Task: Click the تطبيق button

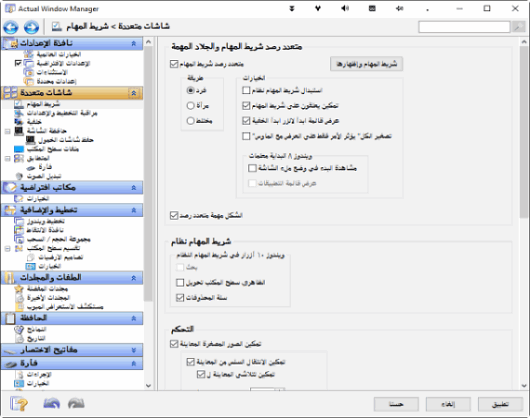Action: click(x=500, y=404)
